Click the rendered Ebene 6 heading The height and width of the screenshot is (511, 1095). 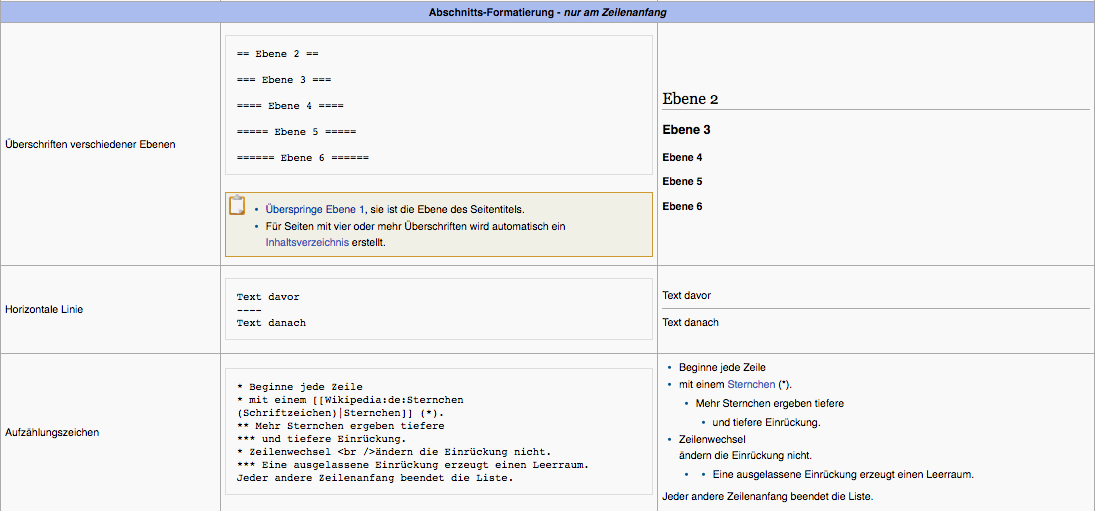682,206
